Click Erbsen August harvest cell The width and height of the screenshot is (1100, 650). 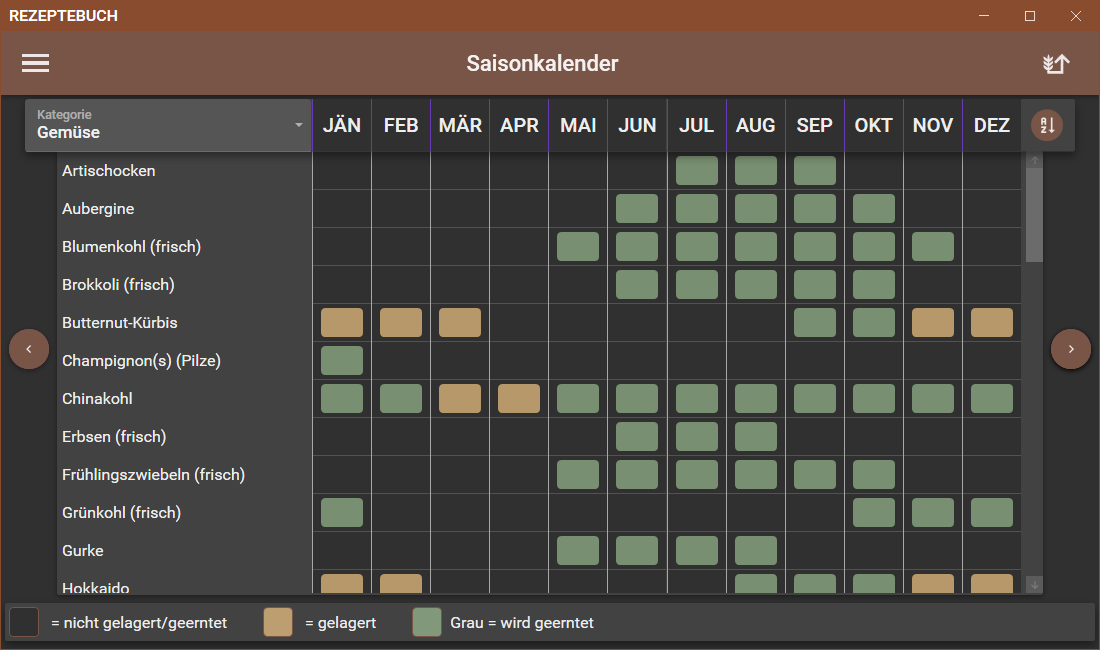756,437
